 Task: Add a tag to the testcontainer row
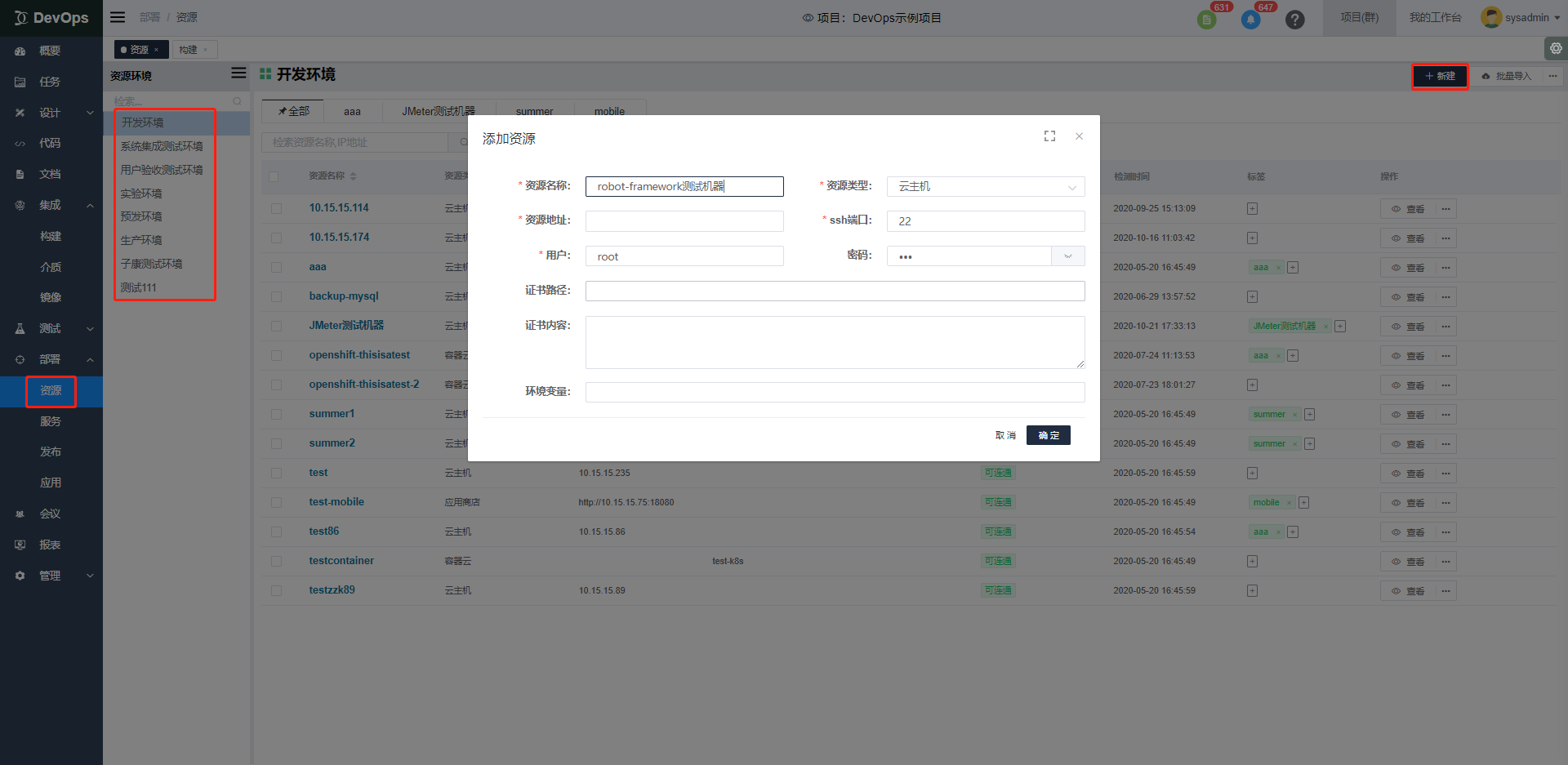coord(1253,562)
